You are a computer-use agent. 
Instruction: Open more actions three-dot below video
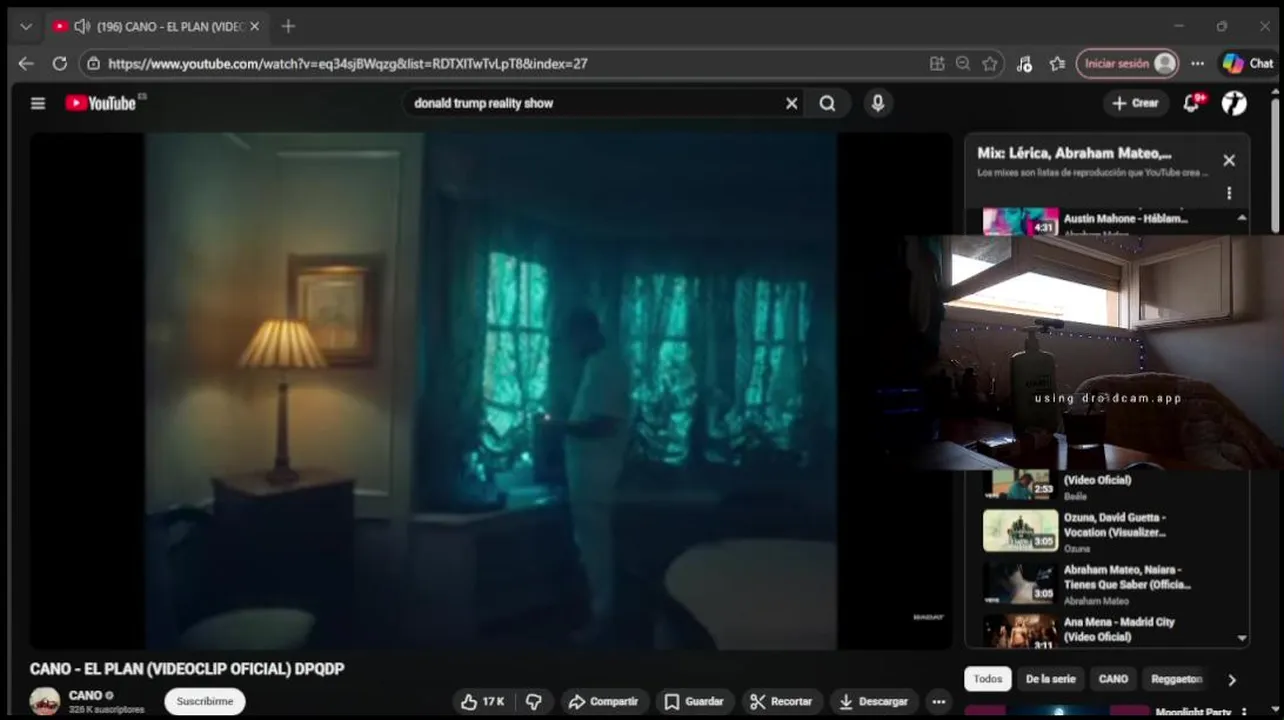pos(938,702)
